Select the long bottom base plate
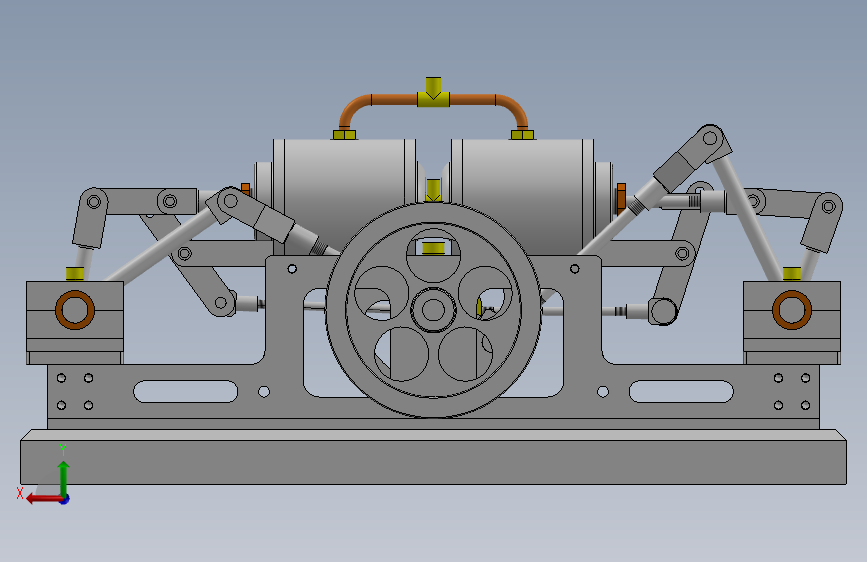The height and width of the screenshot is (562, 867). pos(434,457)
